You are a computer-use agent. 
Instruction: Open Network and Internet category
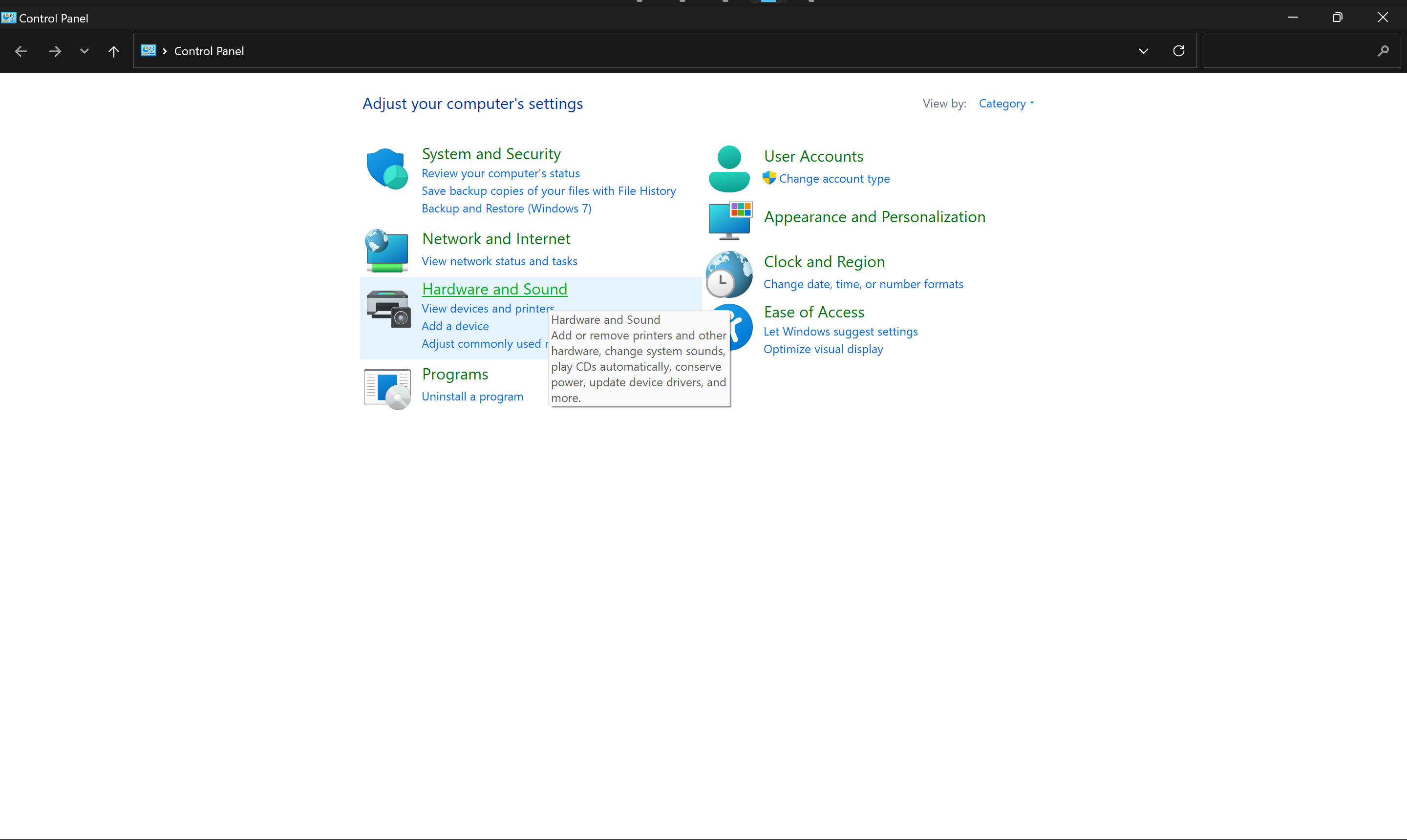[x=496, y=239]
